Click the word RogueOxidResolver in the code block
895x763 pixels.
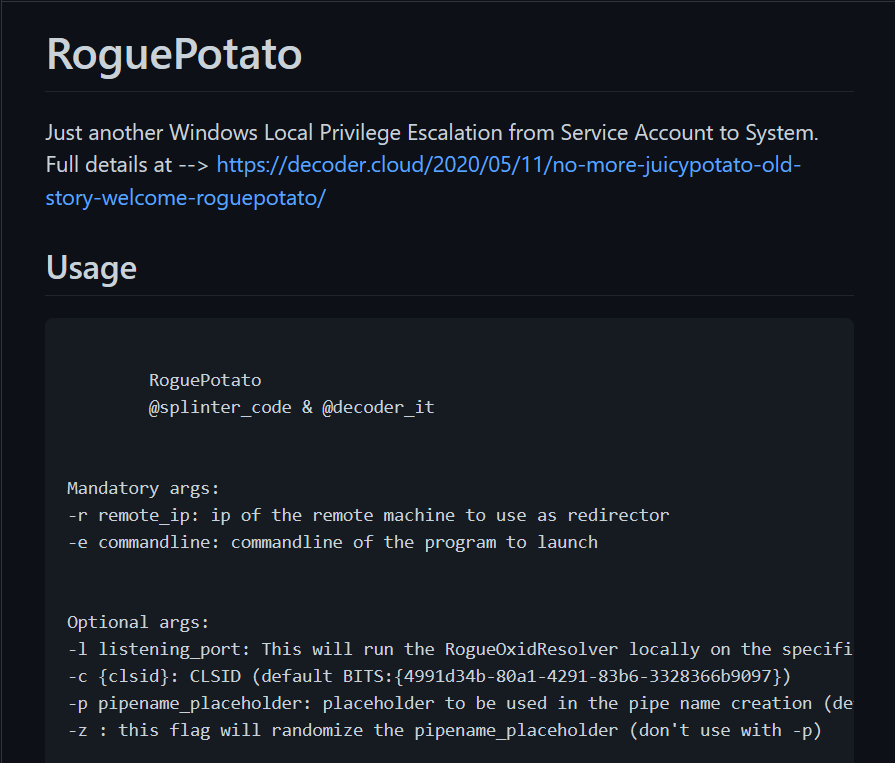coord(531,649)
